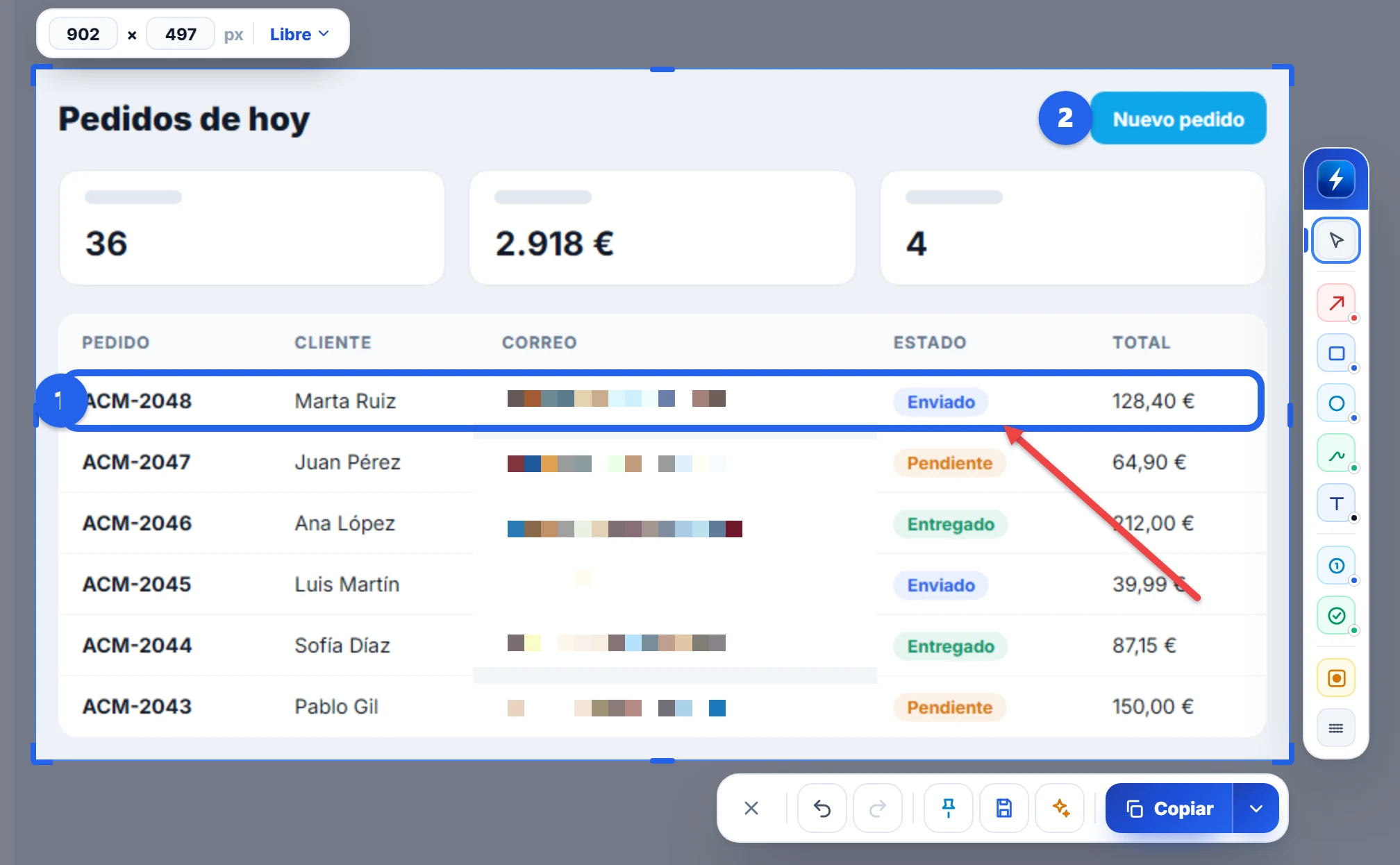Click client name Sofía Díaz
This screenshot has height=865, width=1400.
[342, 645]
